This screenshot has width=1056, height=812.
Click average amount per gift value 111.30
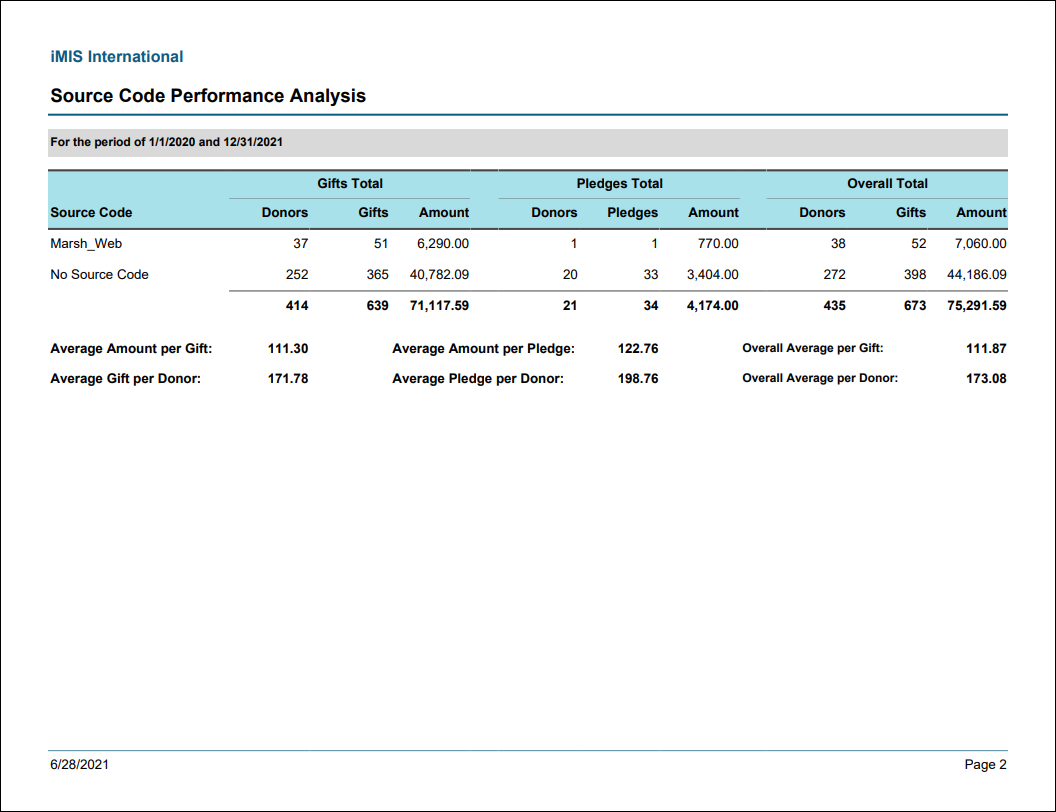288,349
